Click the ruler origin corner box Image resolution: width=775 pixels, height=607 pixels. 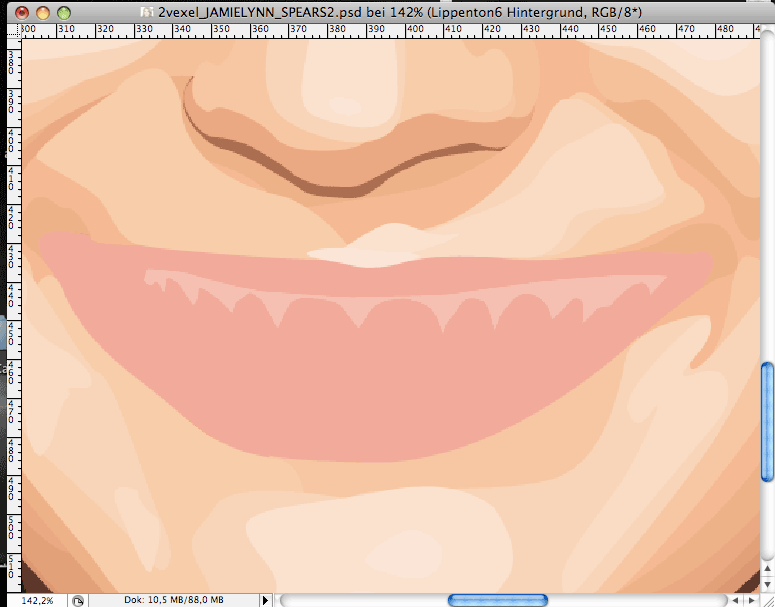[14, 31]
